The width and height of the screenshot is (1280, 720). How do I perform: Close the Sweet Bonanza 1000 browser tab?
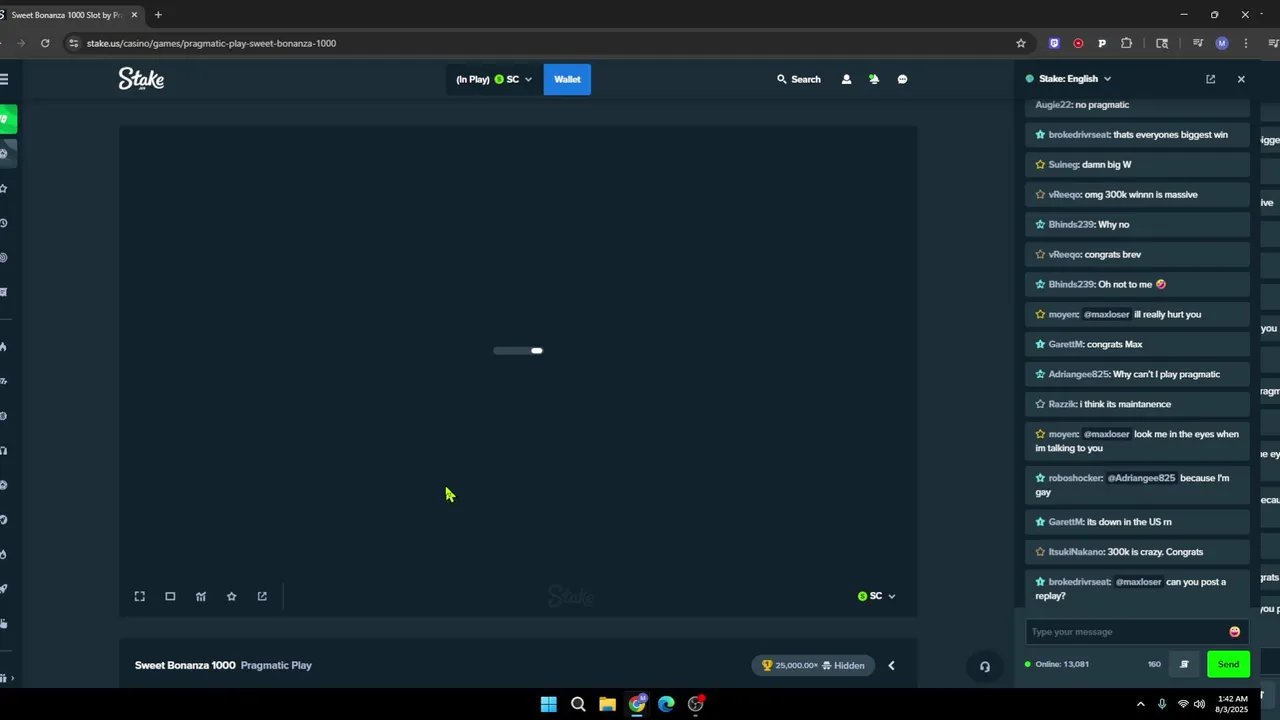coord(134,15)
